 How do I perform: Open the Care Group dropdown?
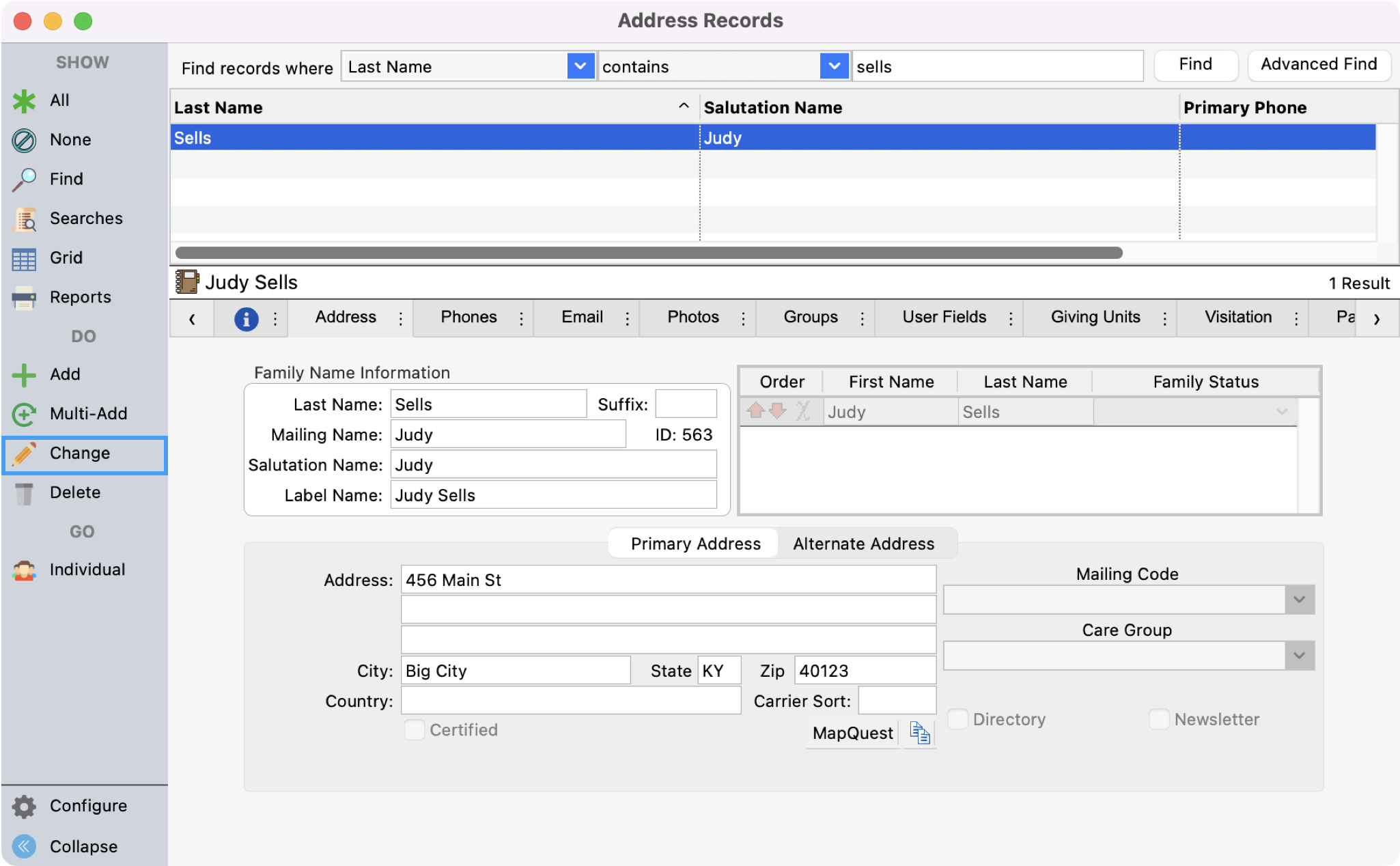1299,656
